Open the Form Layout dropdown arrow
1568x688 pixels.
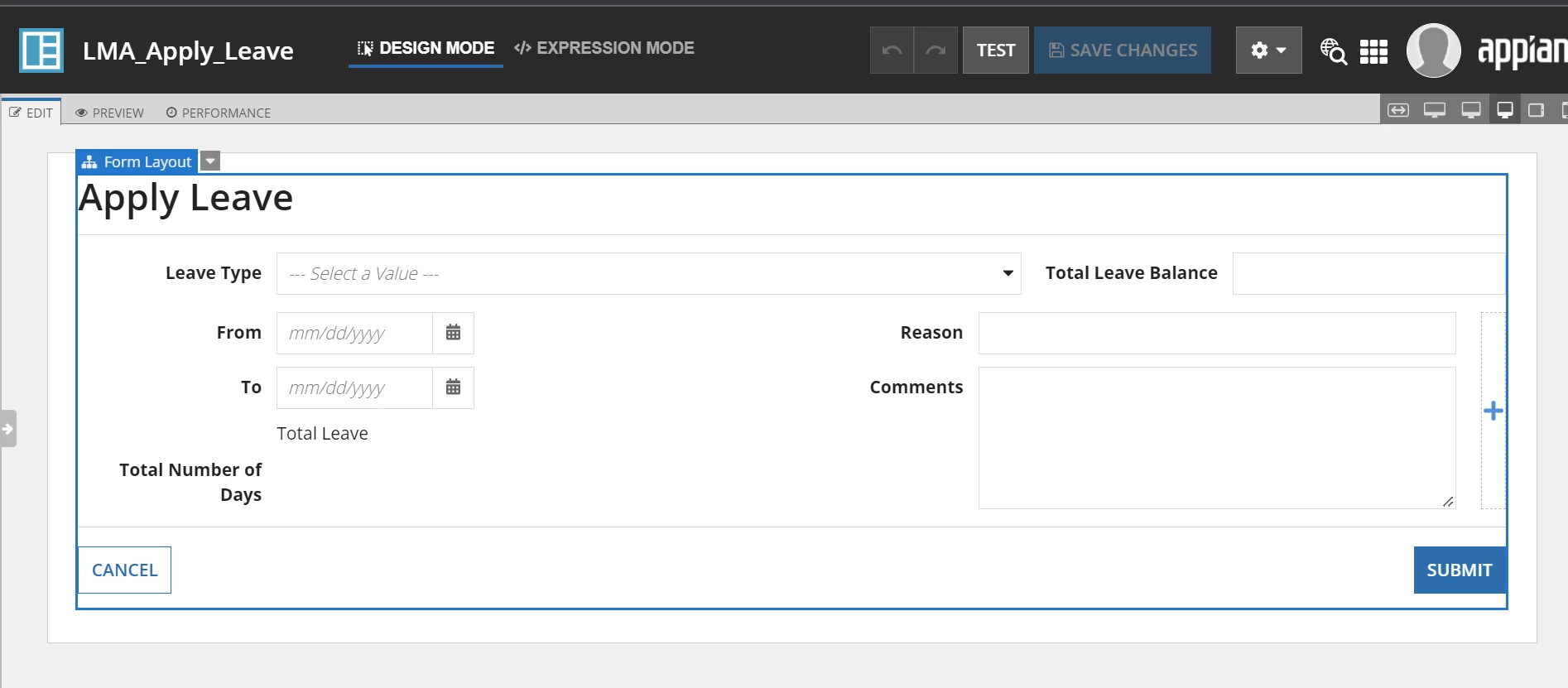(x=211, y=161)
